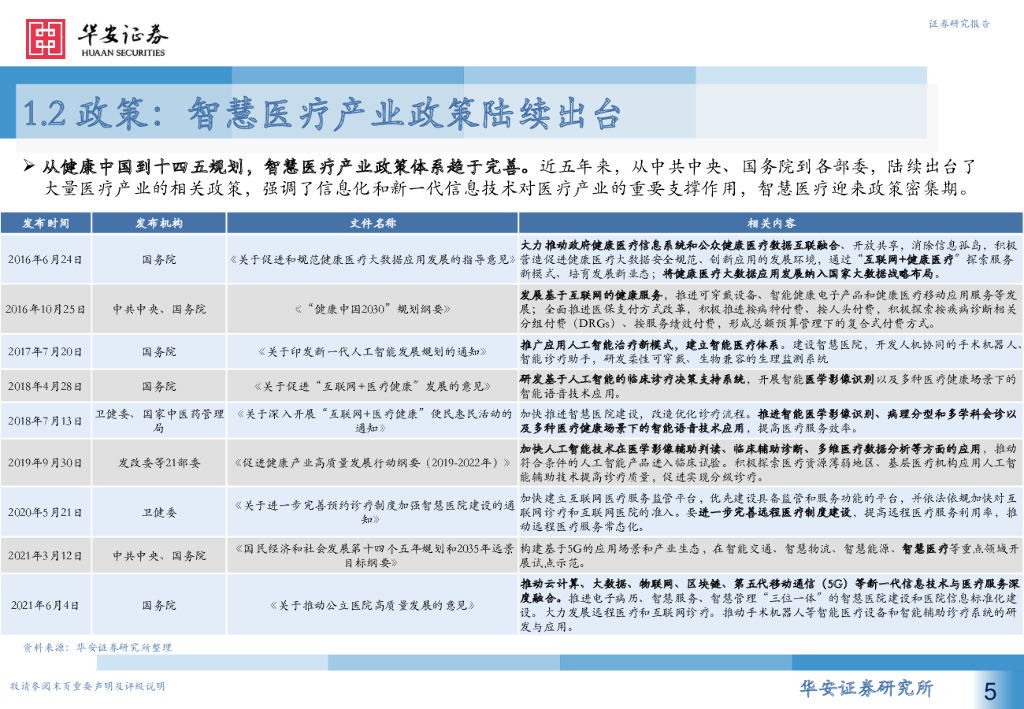The height and width of the screenshot is (709, 1024).
Task: Click document title '国民经济和社会发展第十四个五年规划和2035年远景目标纲要'
Action: click(x=372, y=556)
